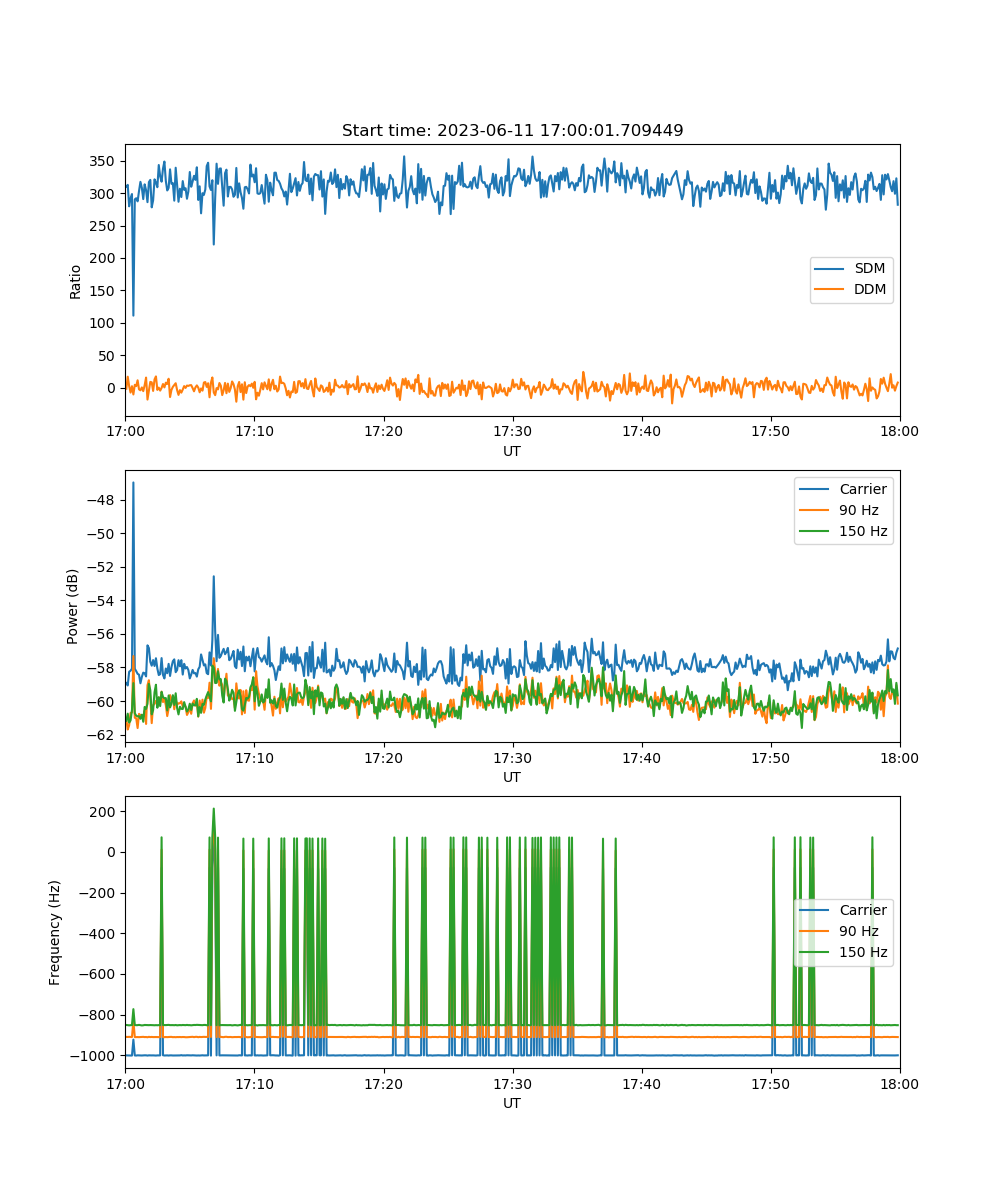This screenshot has height=1200, width=1000.
Task: Click green 150 Hz line sample in Power legend
Action: pyautogui.click(x=815, y=531)
